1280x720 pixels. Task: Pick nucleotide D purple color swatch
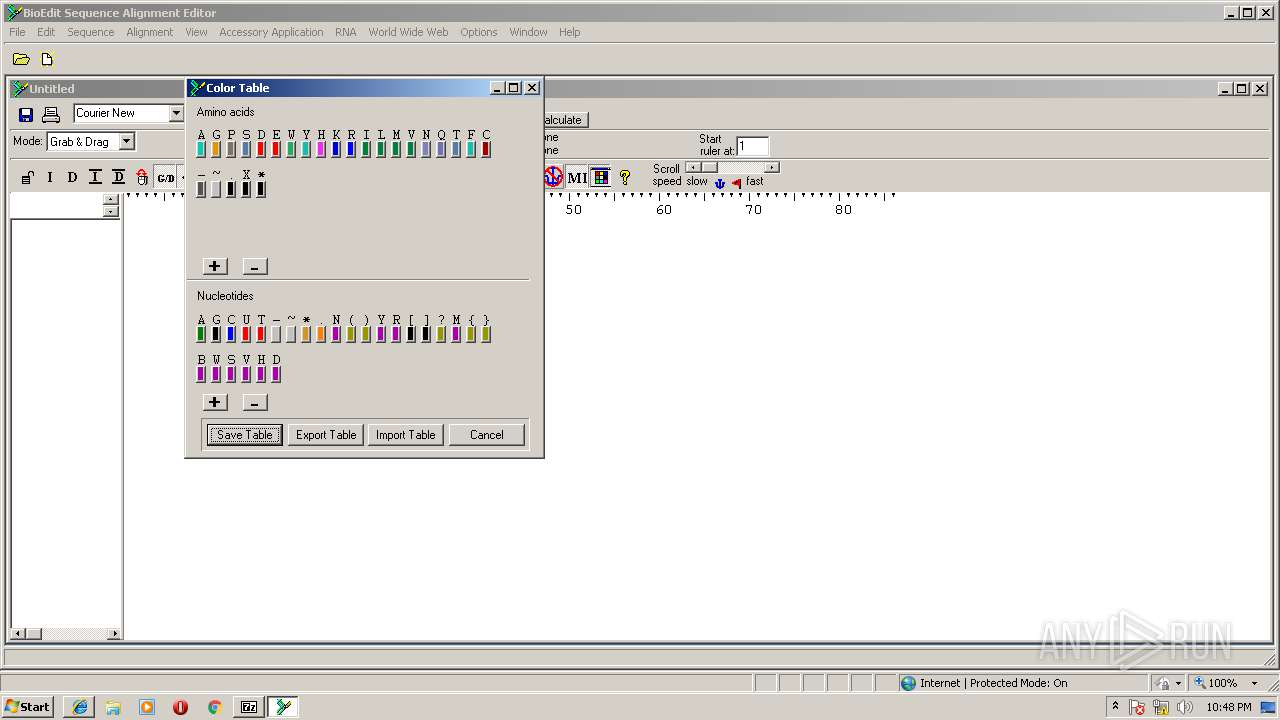pyautogui.click(x=276, y=373)
